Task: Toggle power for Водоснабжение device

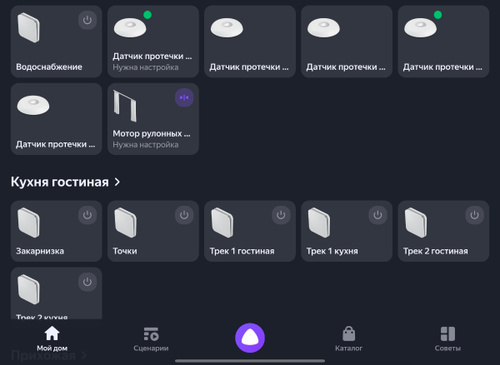Action: [87, 20]
